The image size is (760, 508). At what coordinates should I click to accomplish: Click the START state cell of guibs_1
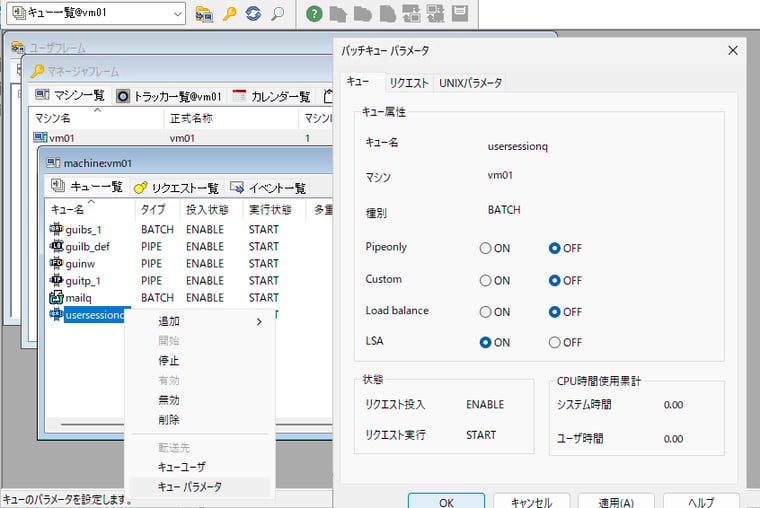[x=264, y=229]
